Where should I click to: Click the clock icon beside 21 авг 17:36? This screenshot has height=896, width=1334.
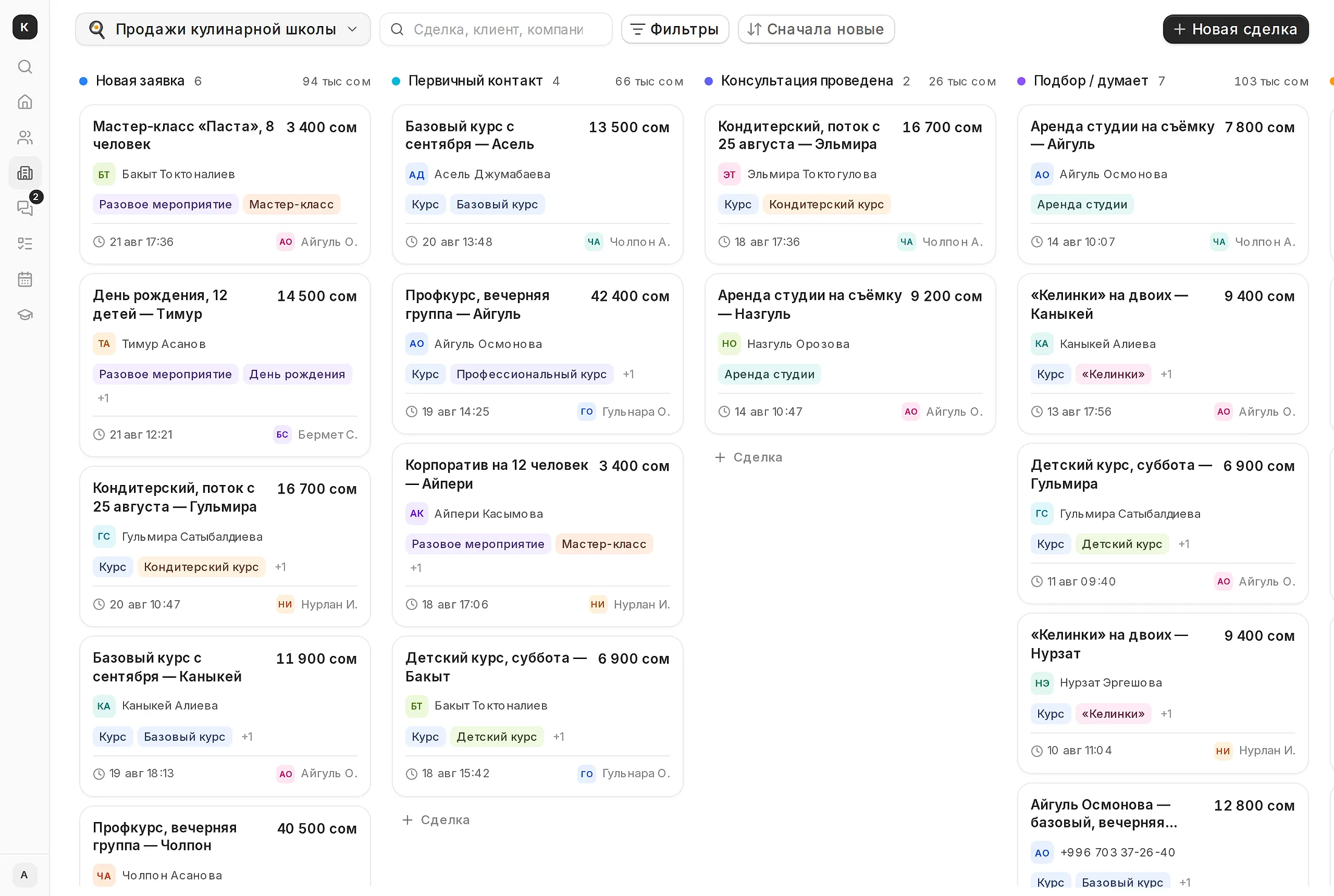pyautogui.click(x=99, y=242)
